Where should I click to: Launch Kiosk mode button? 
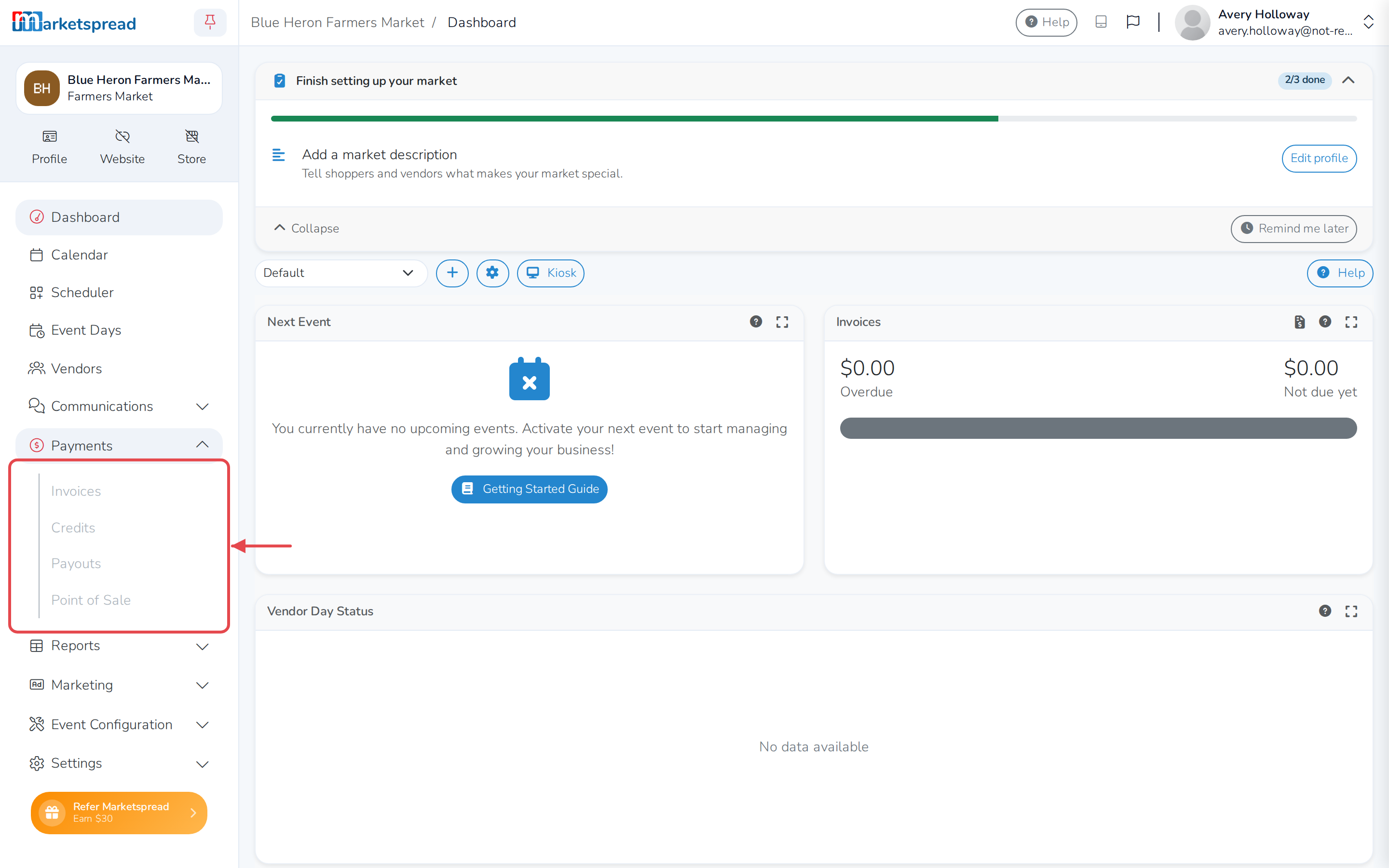click(551, 272)
